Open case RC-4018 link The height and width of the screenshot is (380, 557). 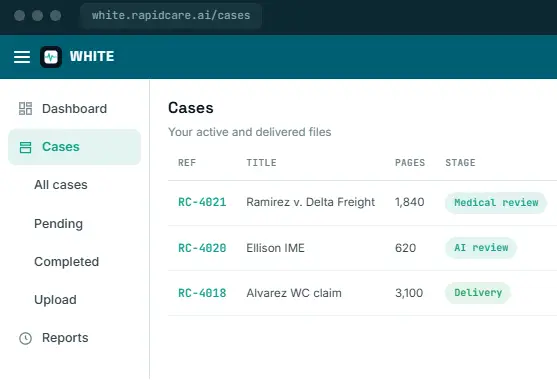[x=202, y=293]
